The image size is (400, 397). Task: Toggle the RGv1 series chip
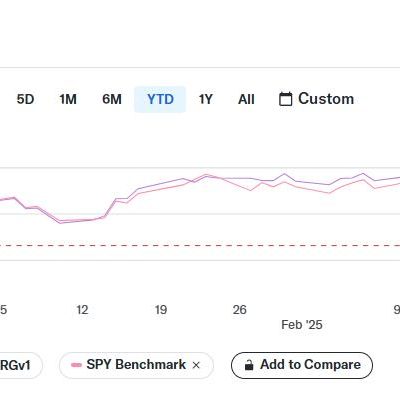pos(18,365)
